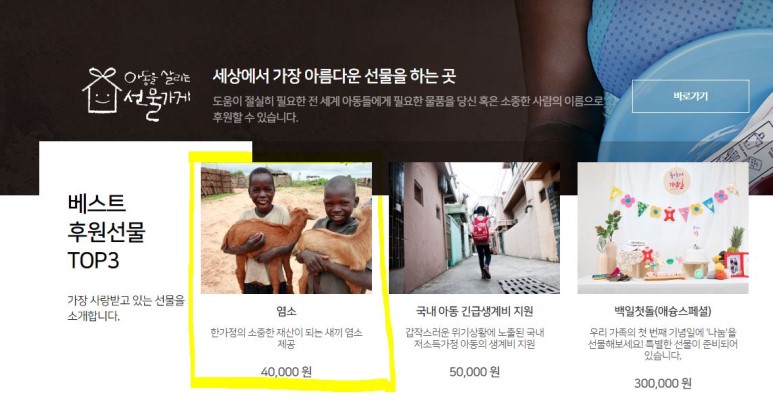
Task: Open the alley photo with the red backpack
Action: pos(474,228)
